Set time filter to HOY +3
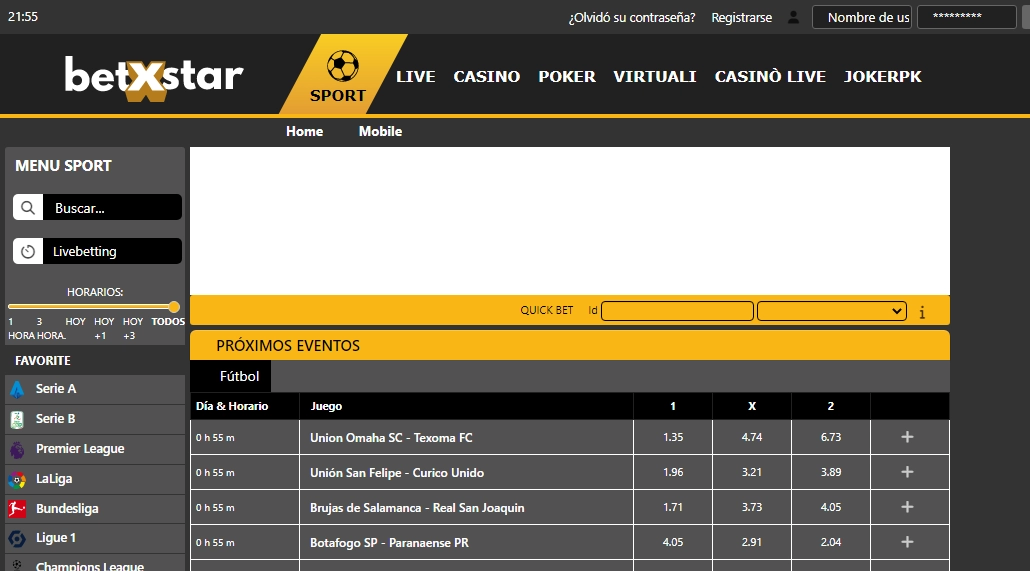 coord(133,329)
